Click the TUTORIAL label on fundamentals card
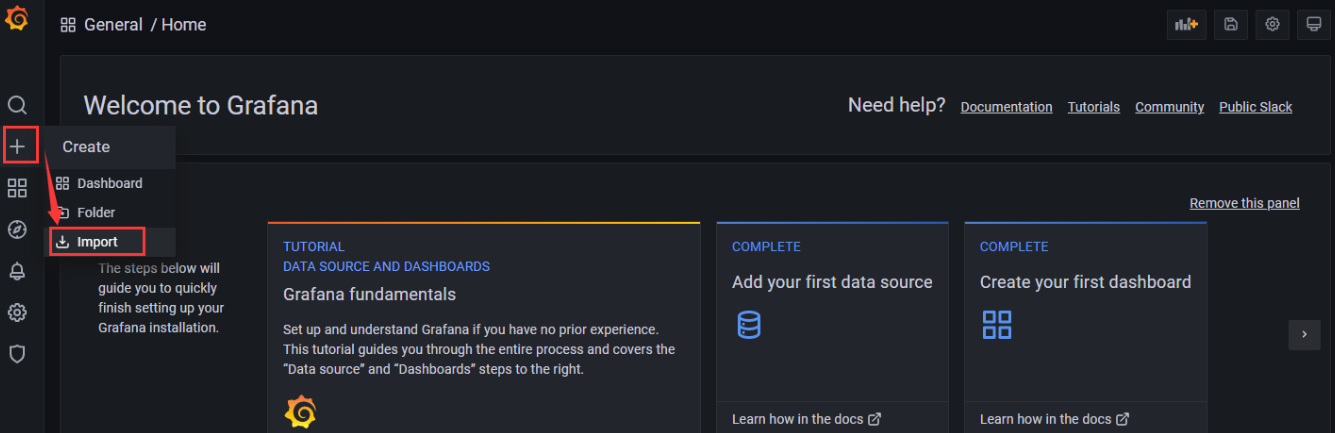Image resolution: width=1335 pixels, height=433 pixels. 314,246
